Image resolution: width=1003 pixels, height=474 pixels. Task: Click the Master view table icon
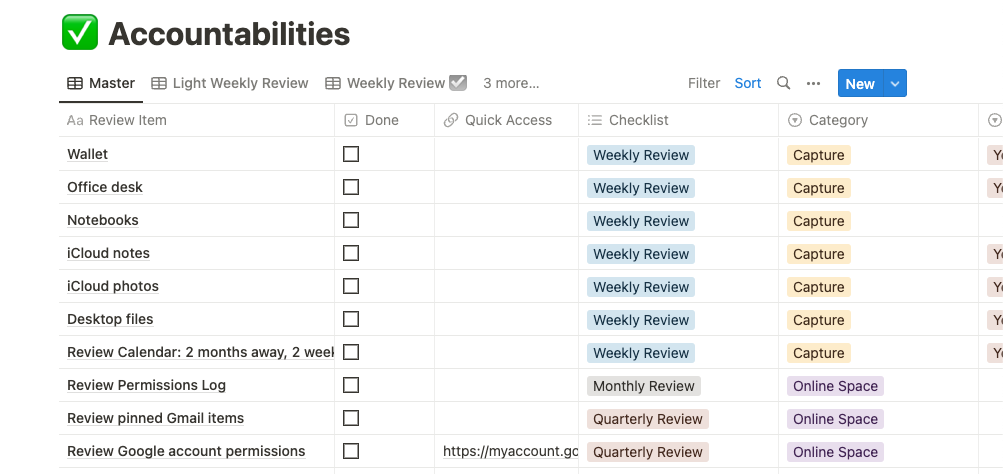[x=75, y=83]
